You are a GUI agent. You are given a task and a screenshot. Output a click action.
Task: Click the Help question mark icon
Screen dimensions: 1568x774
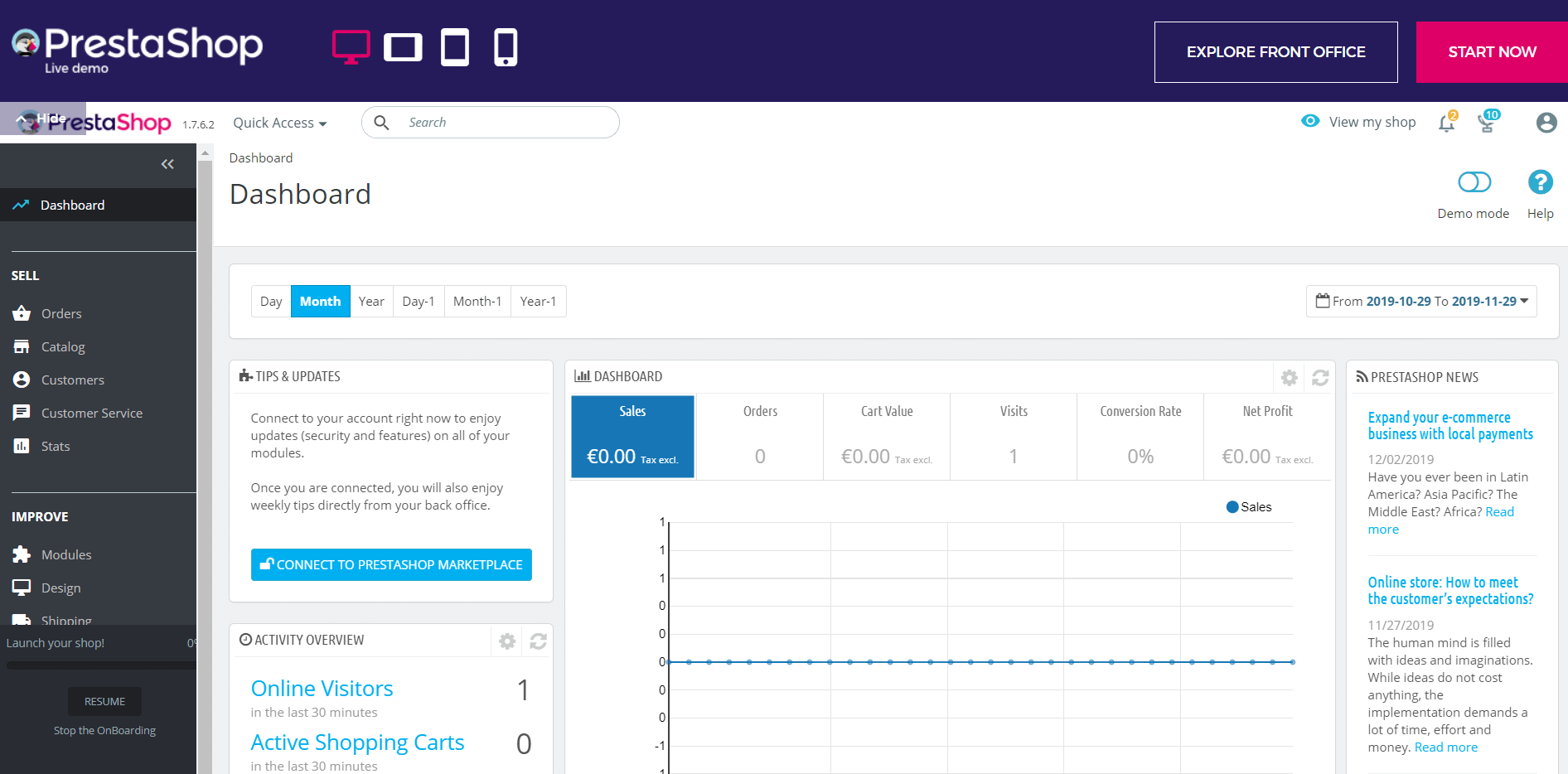click(x=1540, y=182)
